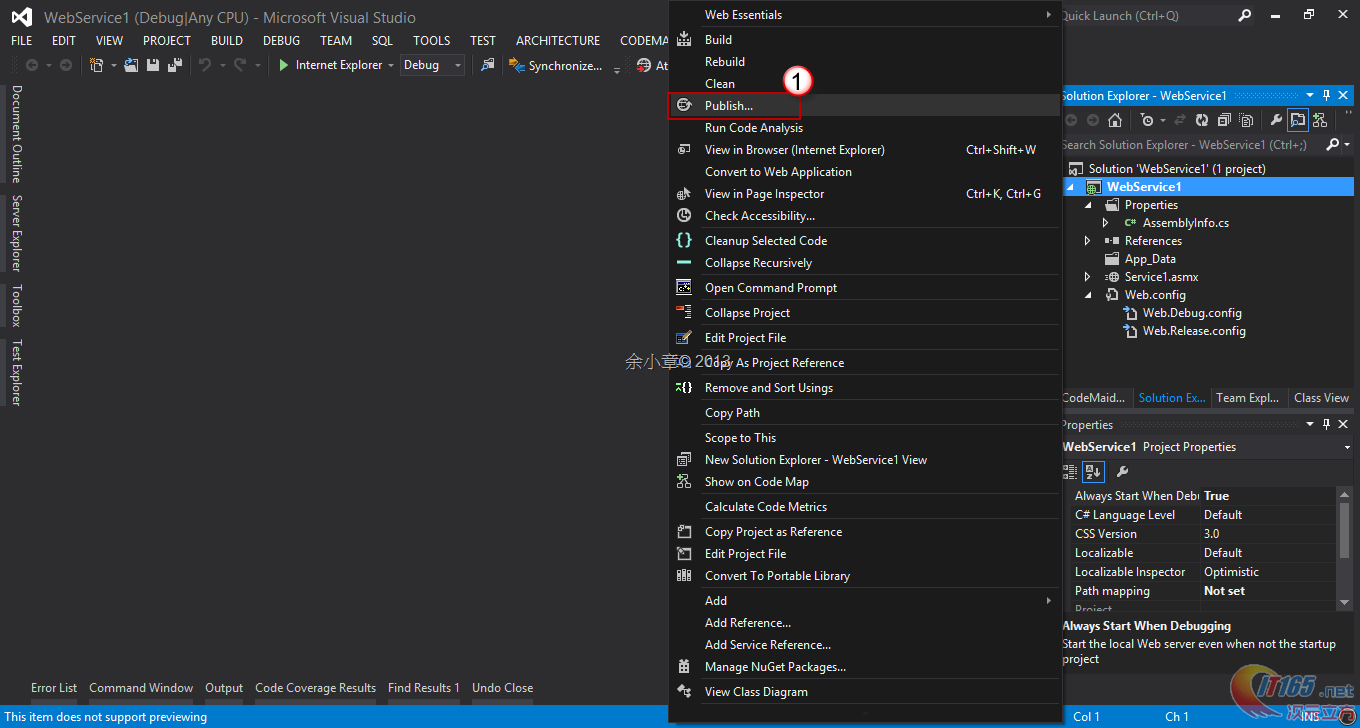Click the Solution Explorer search field

1192,145
